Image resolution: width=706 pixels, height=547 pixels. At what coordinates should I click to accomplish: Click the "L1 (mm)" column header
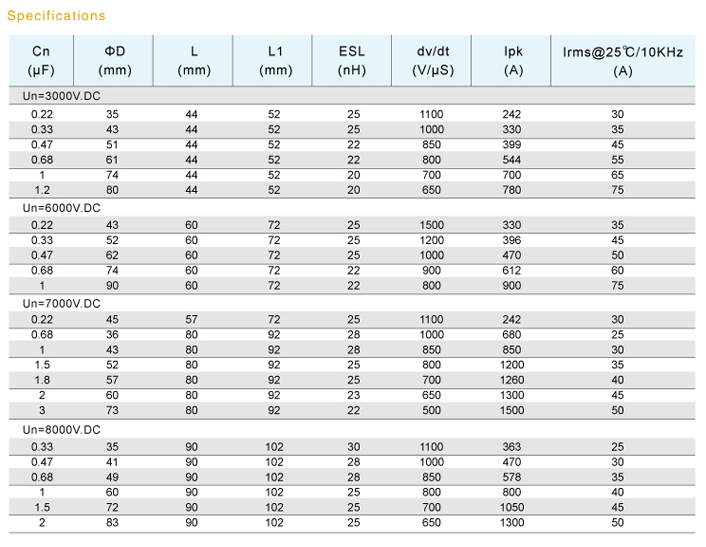tap(272, 60)
